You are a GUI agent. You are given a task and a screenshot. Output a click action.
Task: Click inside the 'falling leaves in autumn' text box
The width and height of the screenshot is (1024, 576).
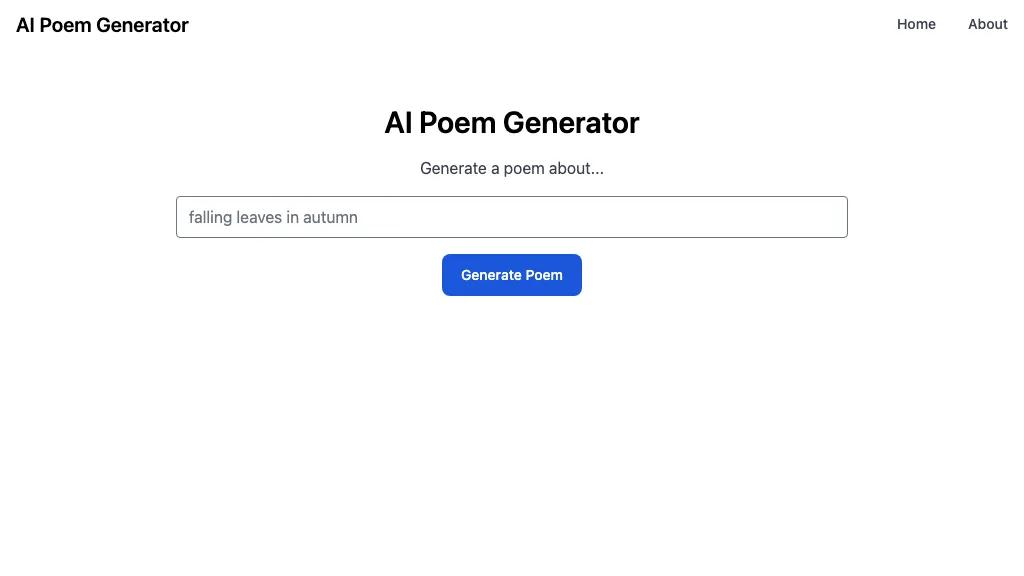point(511,217)
